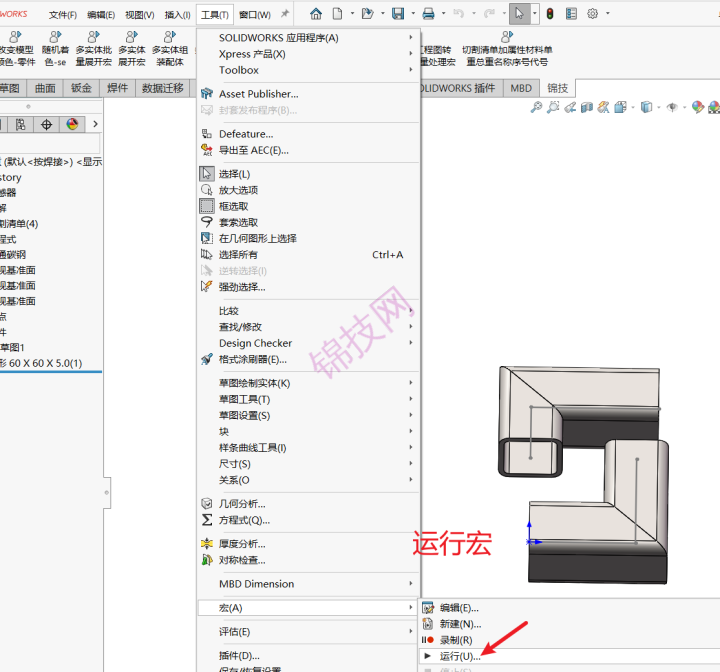Expand the Save dropdown arrow

(x=413, y=14)
